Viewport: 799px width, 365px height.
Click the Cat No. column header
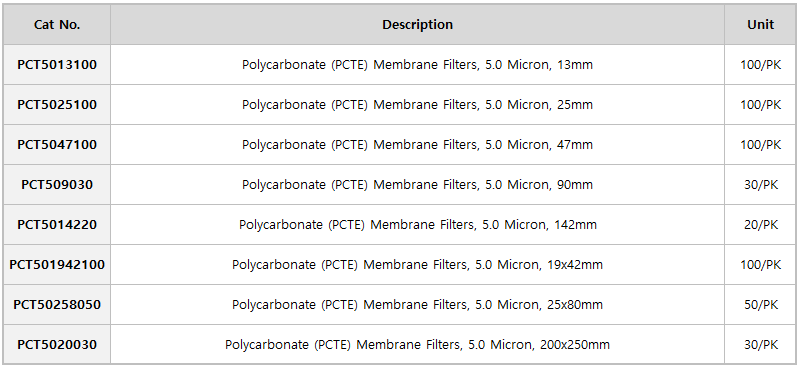point(57,24)
